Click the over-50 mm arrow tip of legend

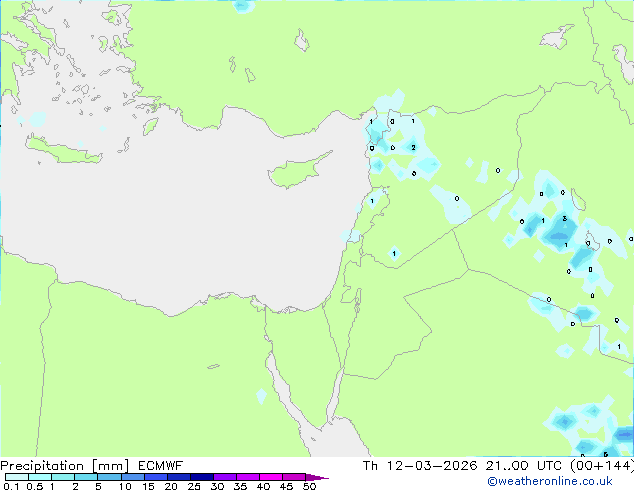tap(317, 477)
